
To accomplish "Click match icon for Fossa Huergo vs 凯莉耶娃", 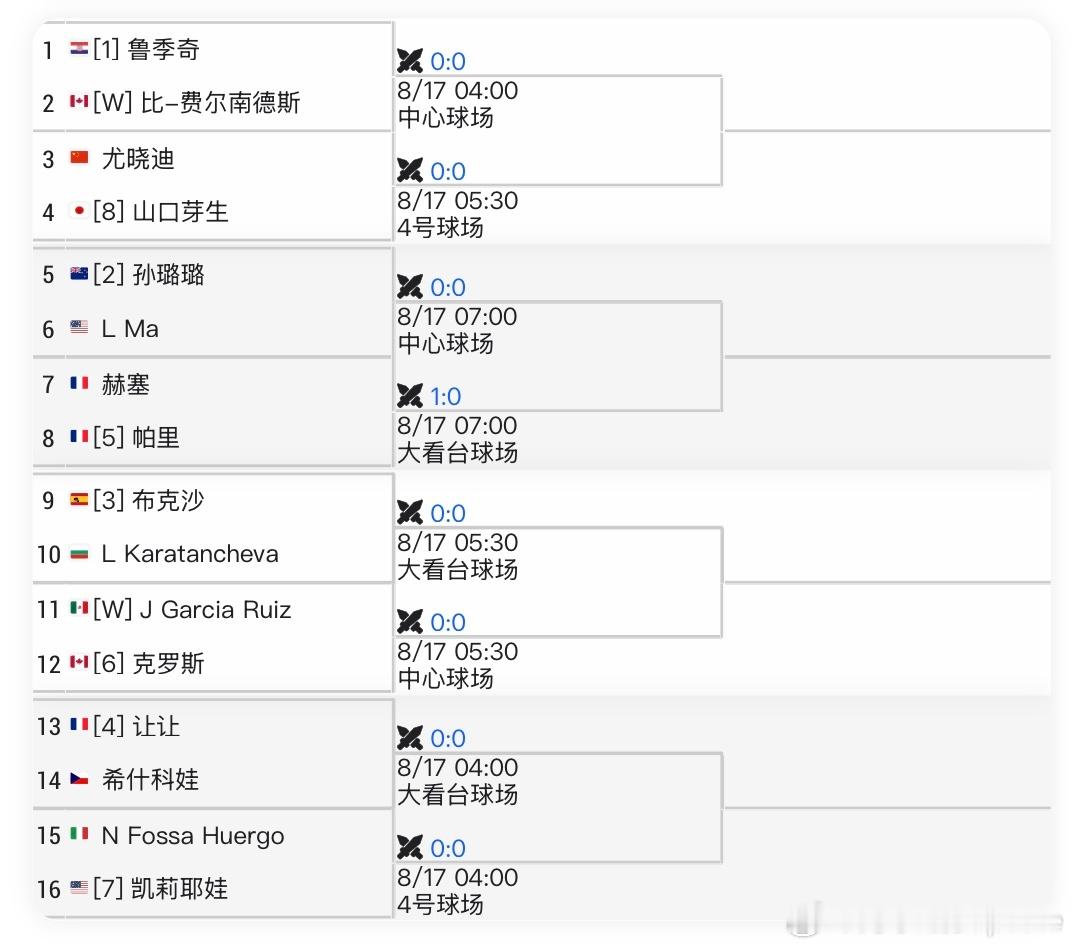I will coord(410,848).
